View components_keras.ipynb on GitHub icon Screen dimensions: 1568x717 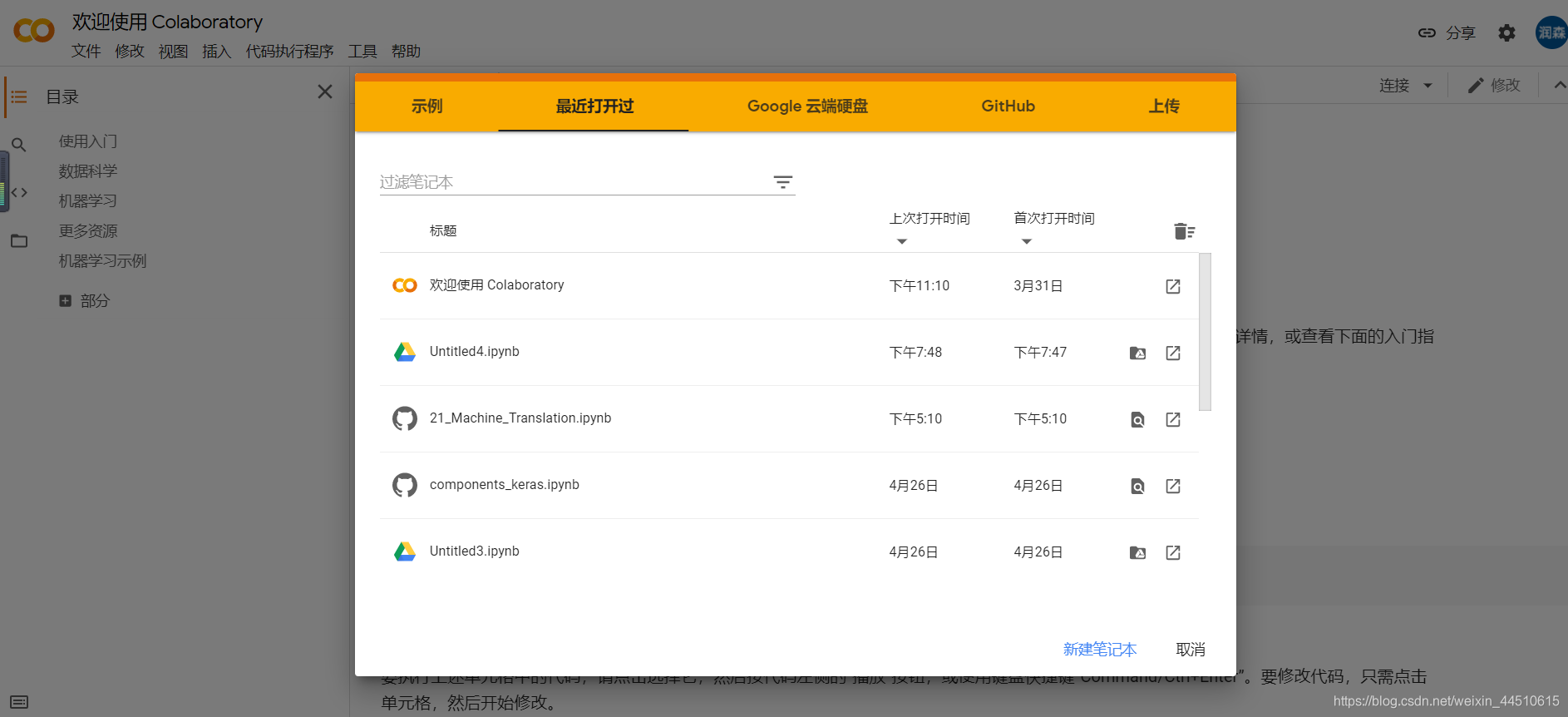coord(1138,486)
